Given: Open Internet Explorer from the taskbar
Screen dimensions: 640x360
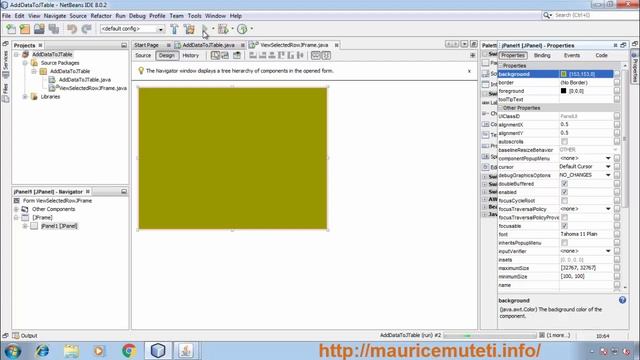Looking at the screenshot, I should [x=42, y=351].
